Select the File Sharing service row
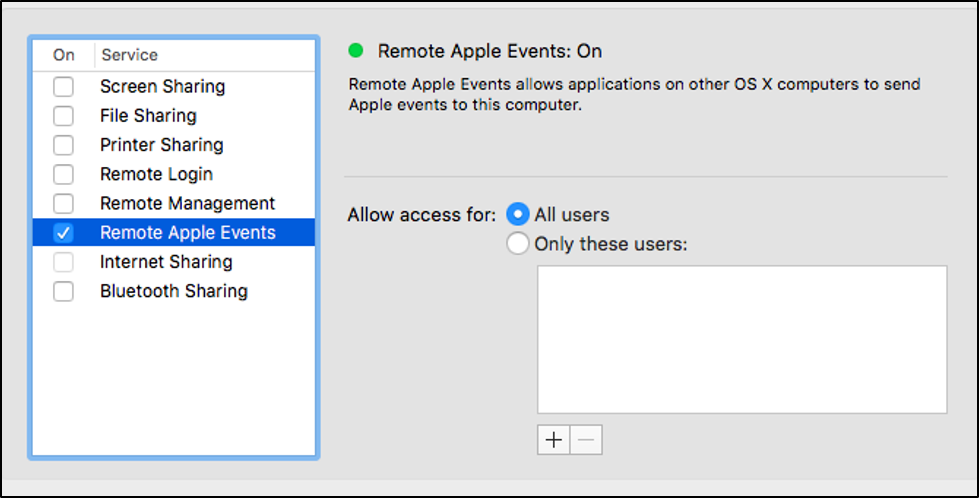The image size is (979, 498). pos(174,115)
